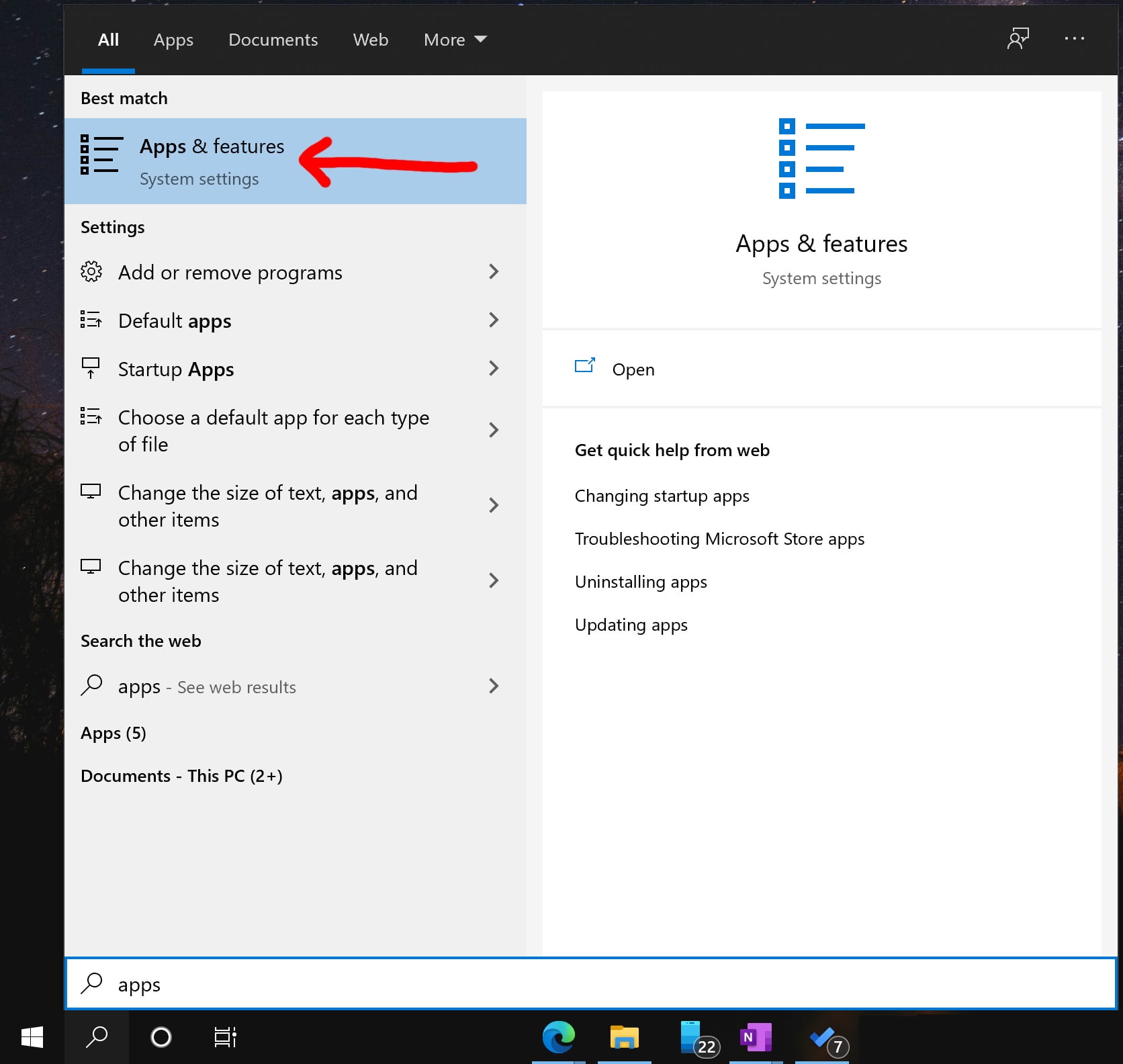Image resolution: width=1123 pixels, height=1064 pixels.
Task: Expand the Apps (5) results section
Action: [114, 733]
